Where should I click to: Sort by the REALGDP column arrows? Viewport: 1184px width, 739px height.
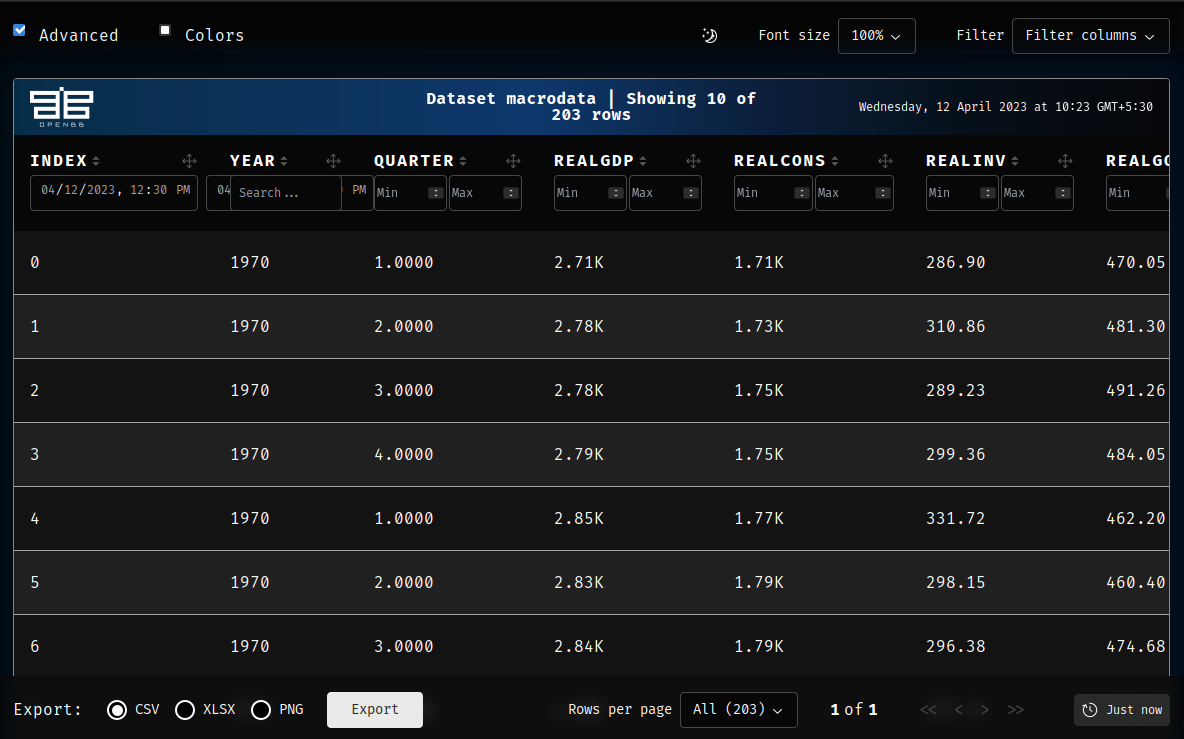tap(643, 161)
